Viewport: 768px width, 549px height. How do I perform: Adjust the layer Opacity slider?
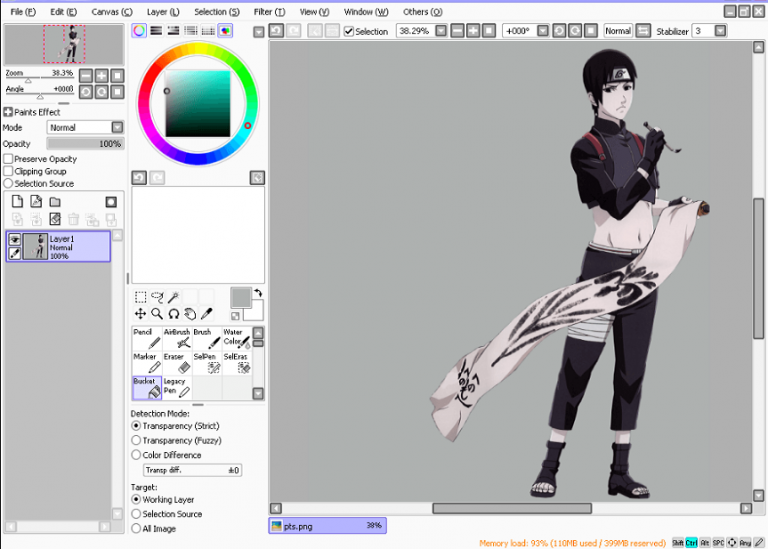(x=85, y=143)
